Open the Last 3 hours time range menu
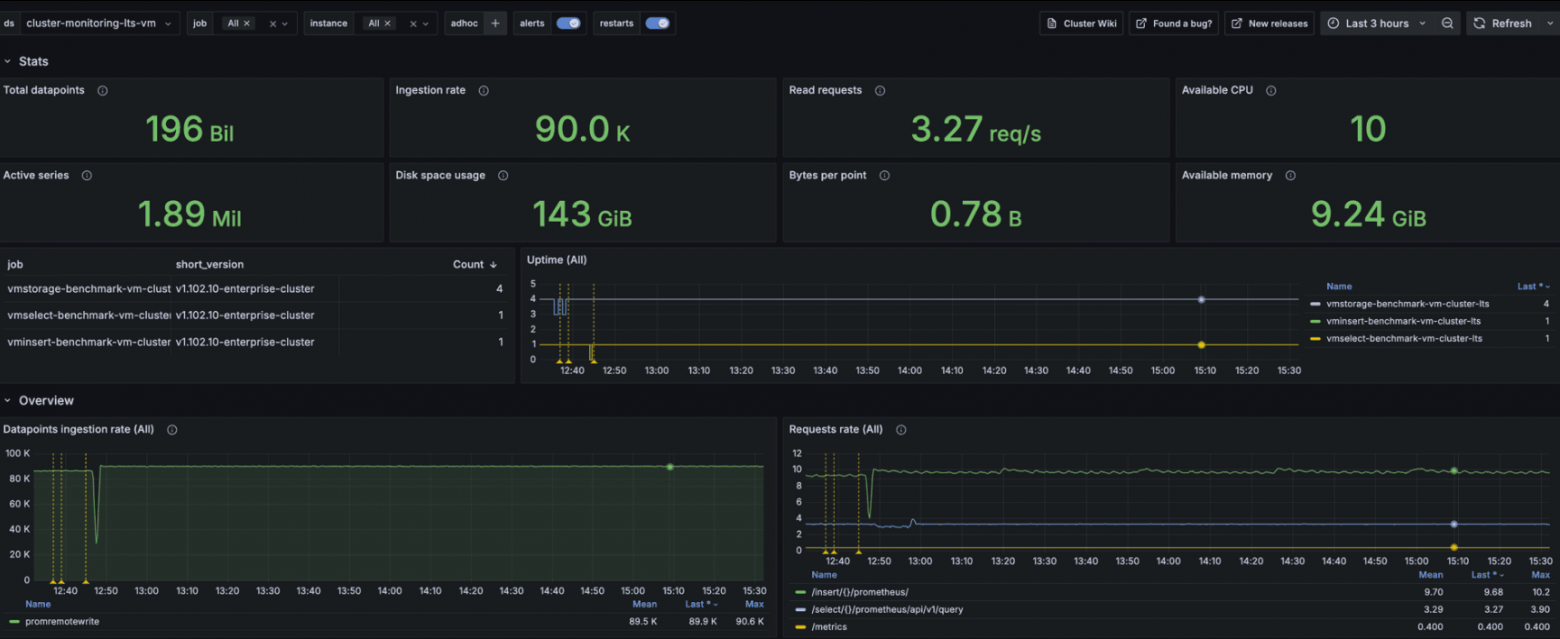The width and height of the screenshot is (1560, 639). click(x=1380, y=23)
